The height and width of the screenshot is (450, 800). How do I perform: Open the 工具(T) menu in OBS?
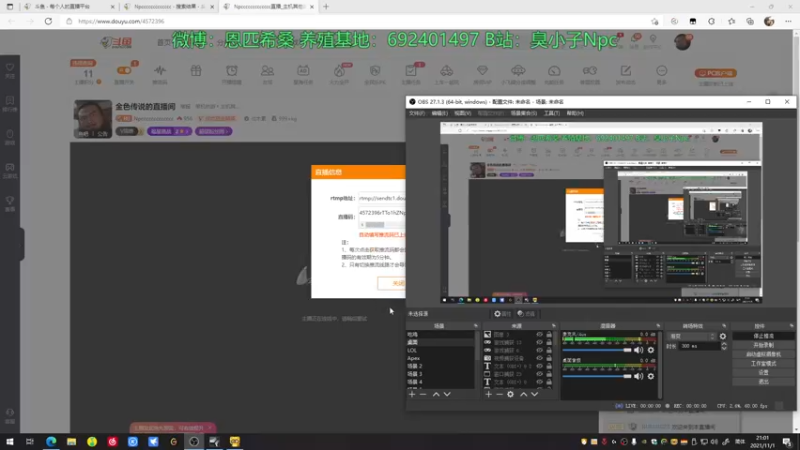pyautogui.click(x=552, y=113)
